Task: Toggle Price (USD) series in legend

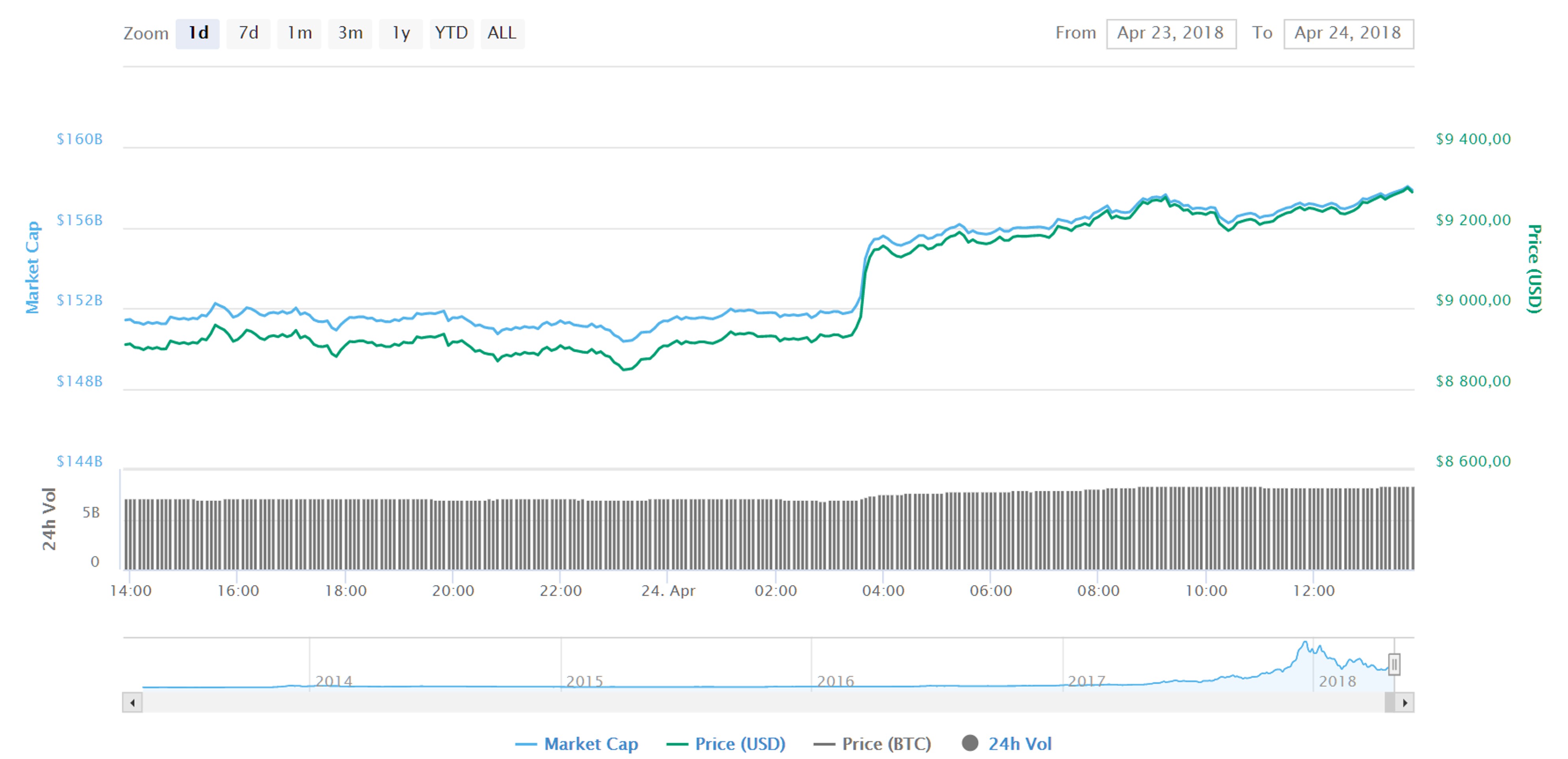Action: [726, 744]
